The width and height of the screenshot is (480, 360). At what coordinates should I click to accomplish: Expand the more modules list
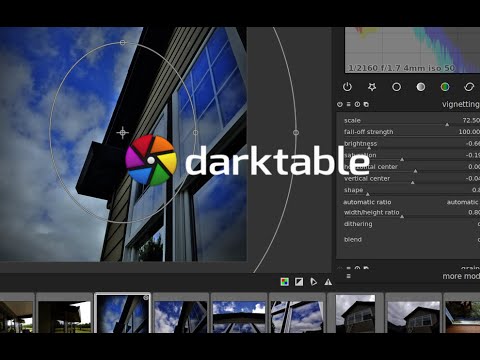461,276
